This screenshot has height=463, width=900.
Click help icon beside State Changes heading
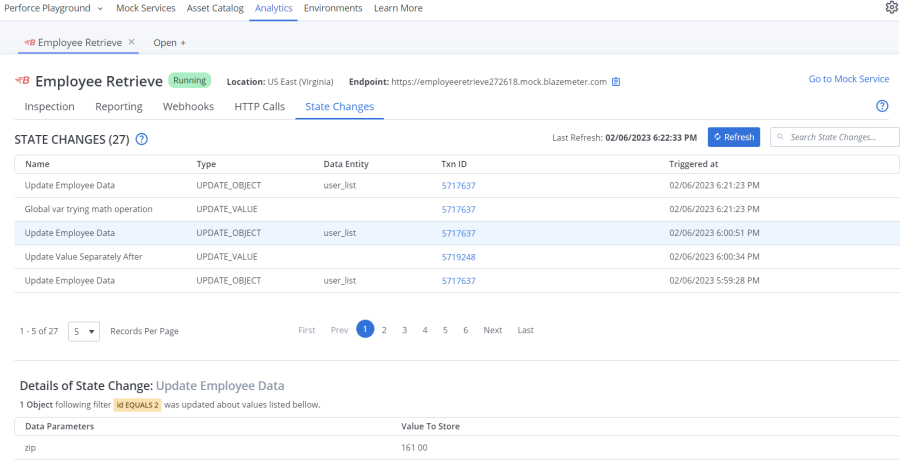(x=142, y=139)
